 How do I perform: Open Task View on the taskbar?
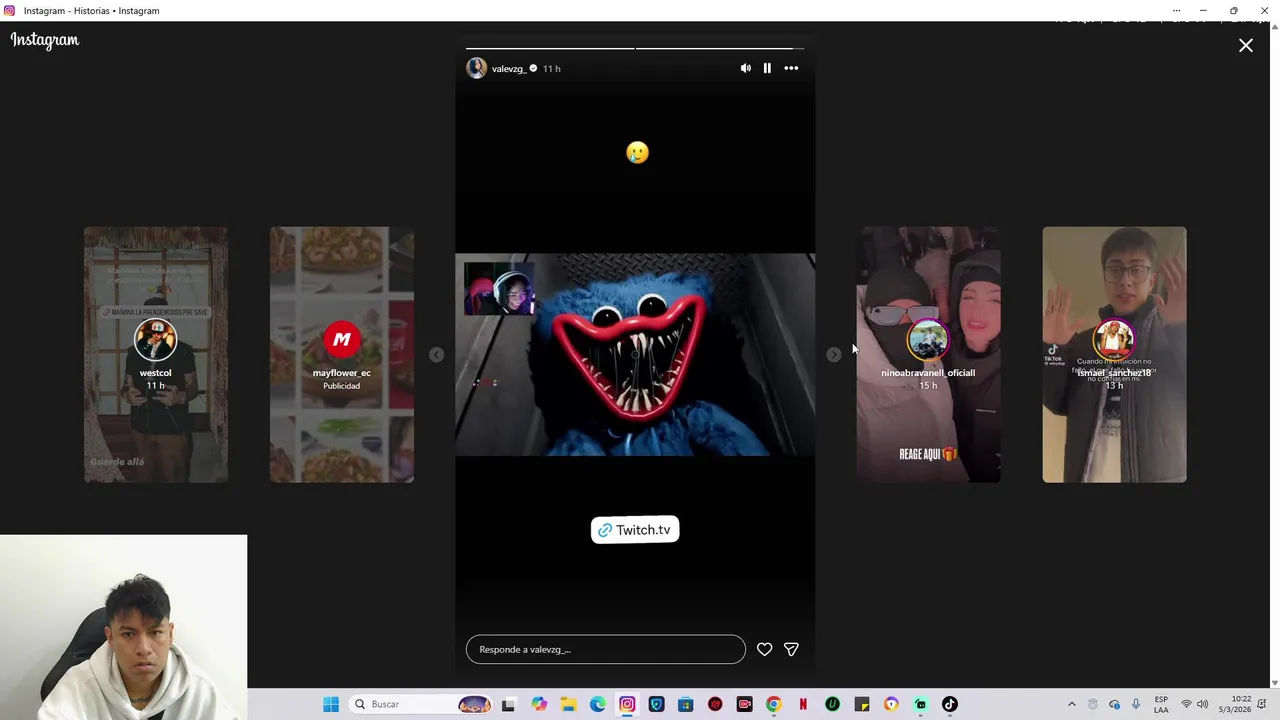coord(508,704)
